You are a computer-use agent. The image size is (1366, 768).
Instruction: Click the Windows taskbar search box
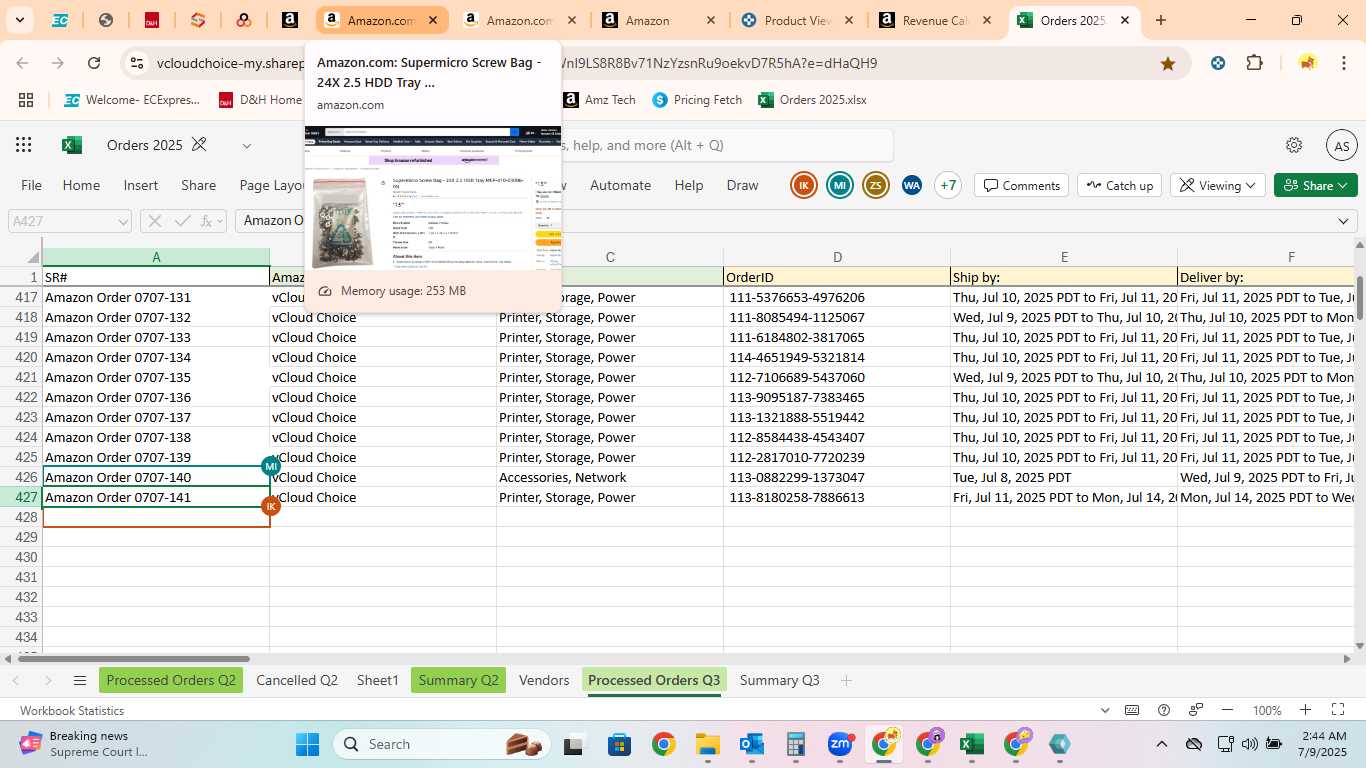pos(442,744)
